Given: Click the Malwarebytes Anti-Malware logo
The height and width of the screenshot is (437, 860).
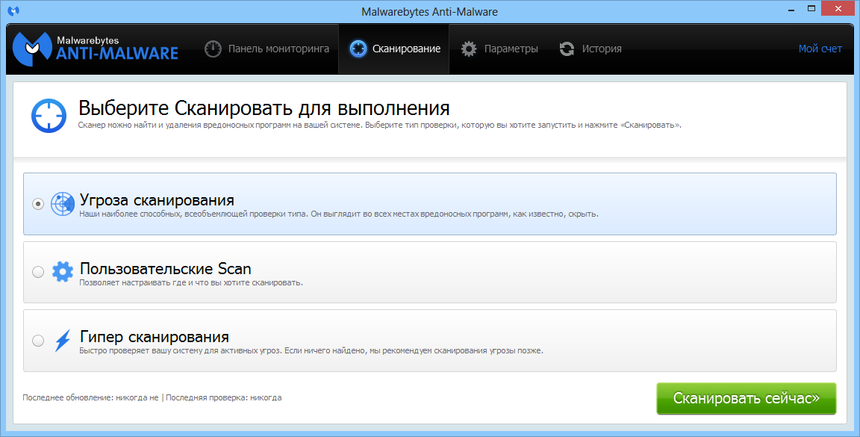Looking at the screenshot, I should coord(95,49).
